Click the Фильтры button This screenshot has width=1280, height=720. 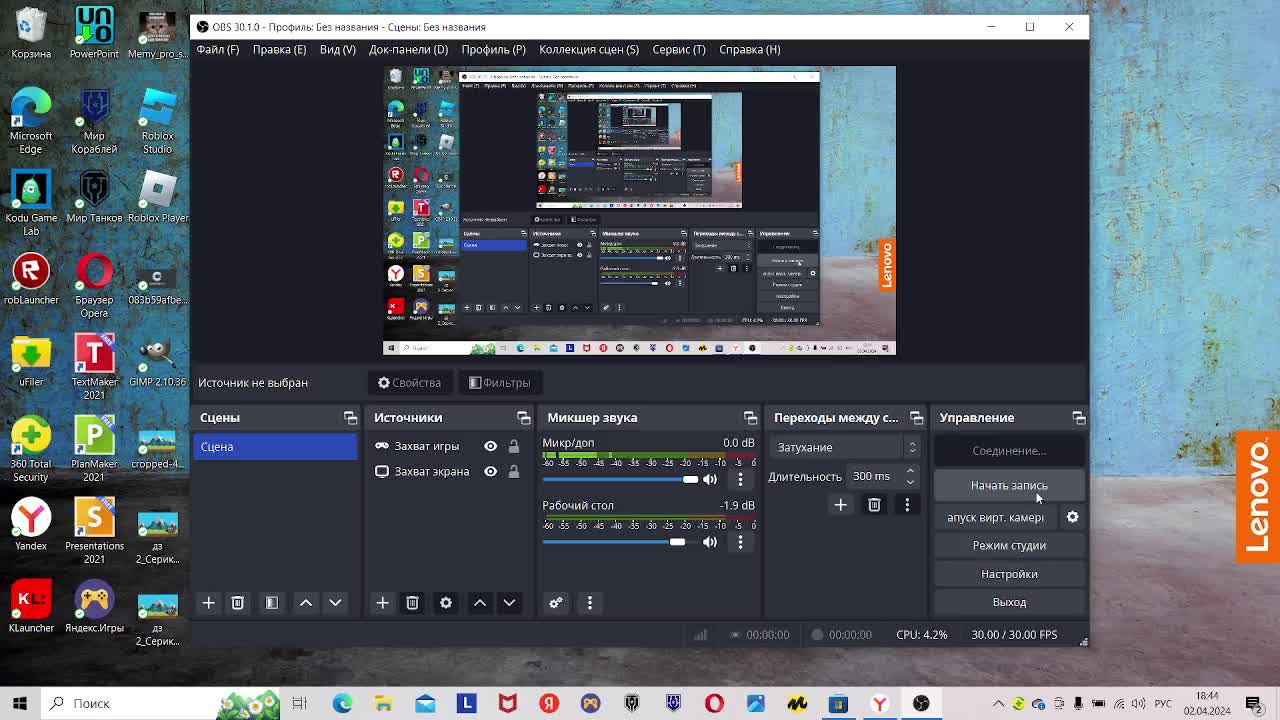(x=500, y=383)
